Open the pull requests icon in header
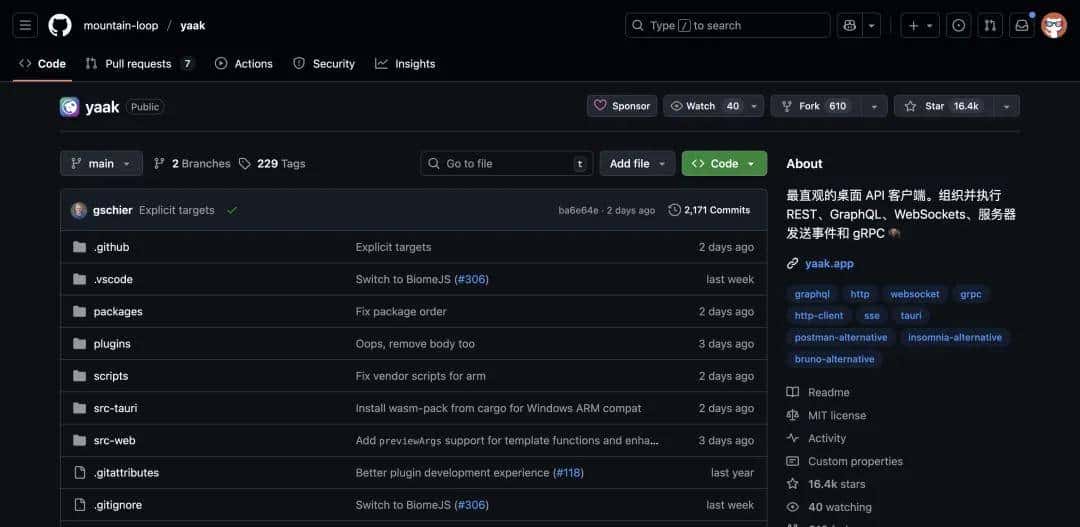This screenshot has width=1080, height=527. pyautogui.click(x=990, y=25)
